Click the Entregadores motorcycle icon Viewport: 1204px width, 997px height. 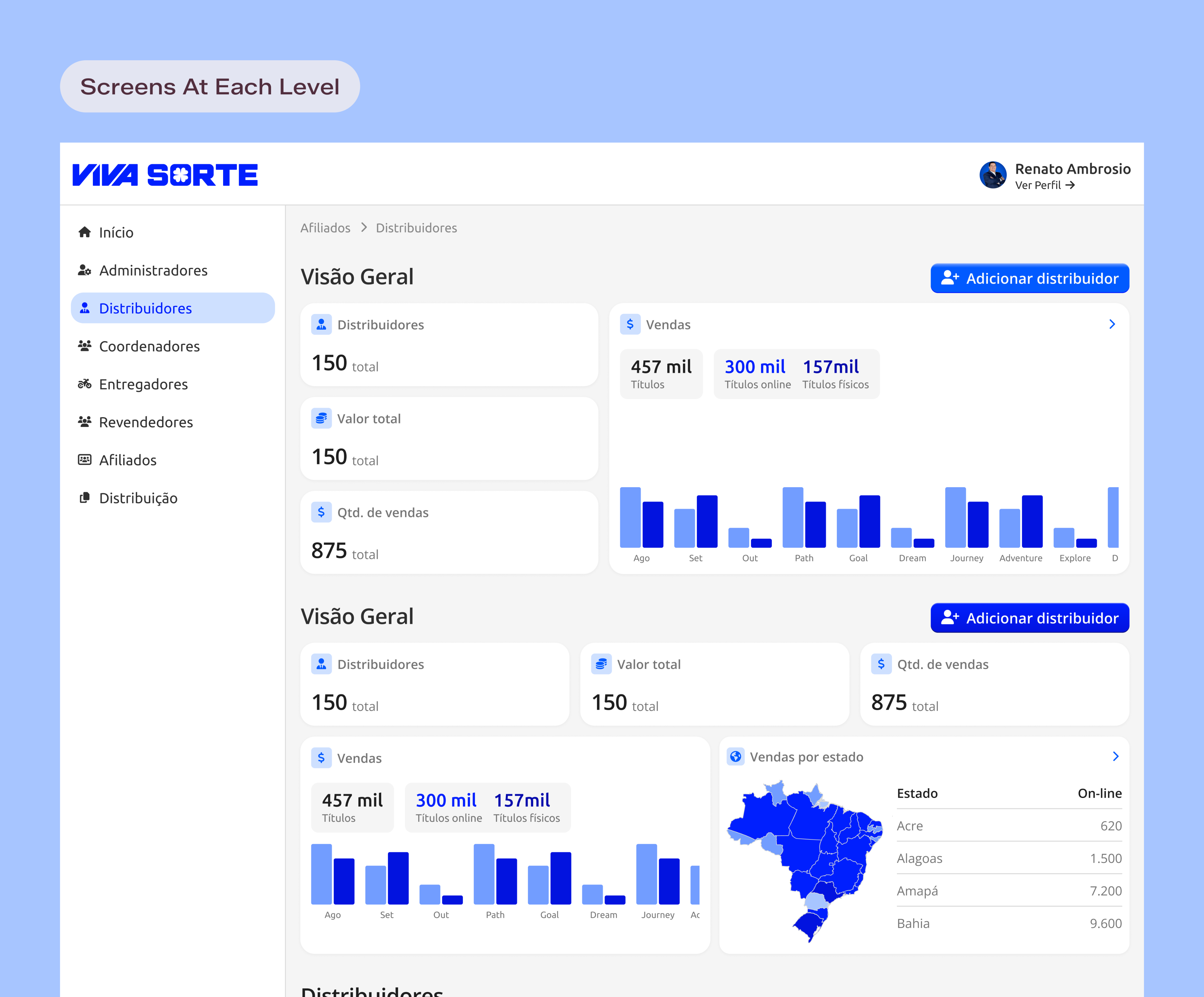(x=84, y=384)
